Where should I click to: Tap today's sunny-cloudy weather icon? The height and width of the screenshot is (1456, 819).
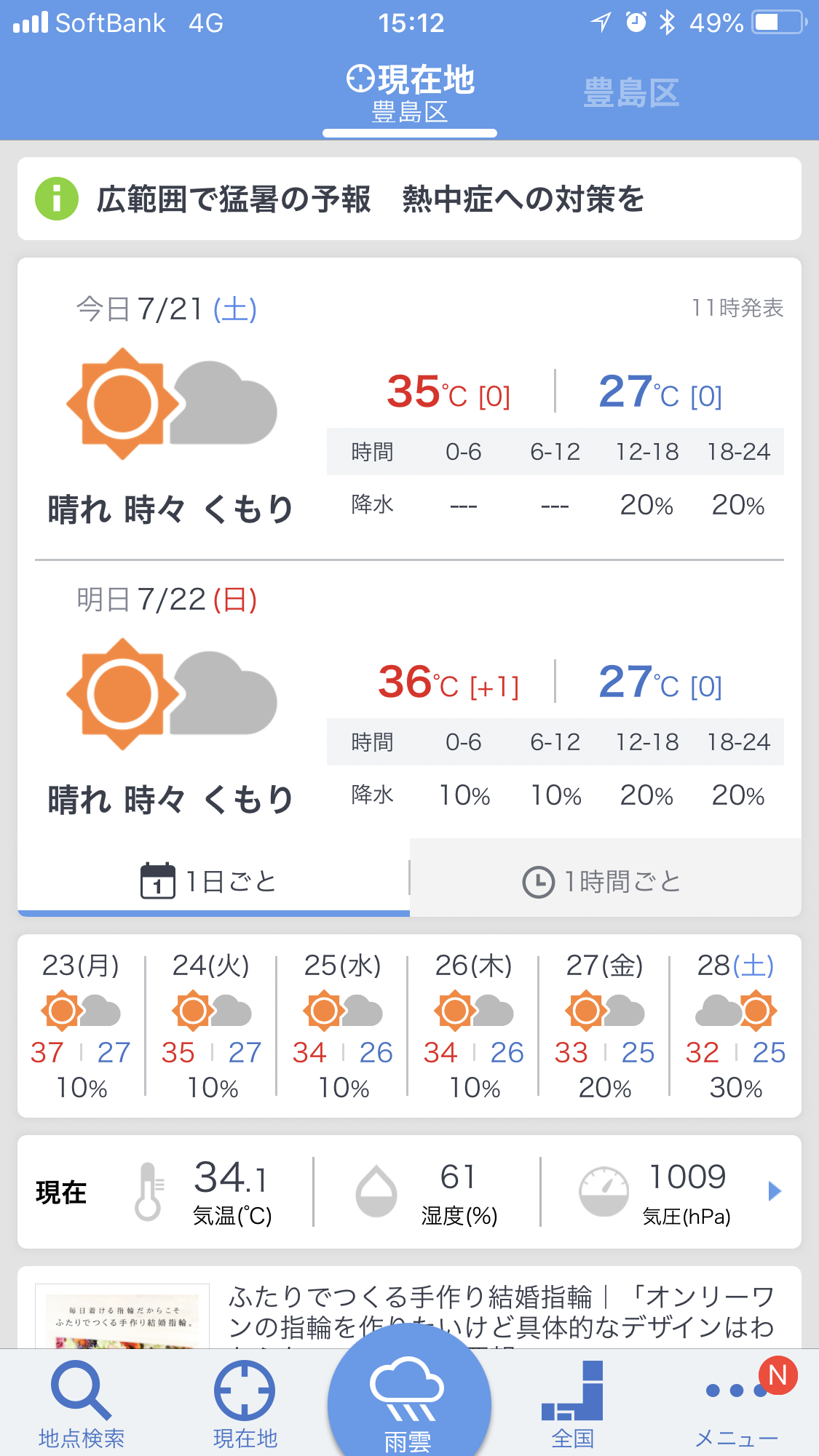pos(171,404)
